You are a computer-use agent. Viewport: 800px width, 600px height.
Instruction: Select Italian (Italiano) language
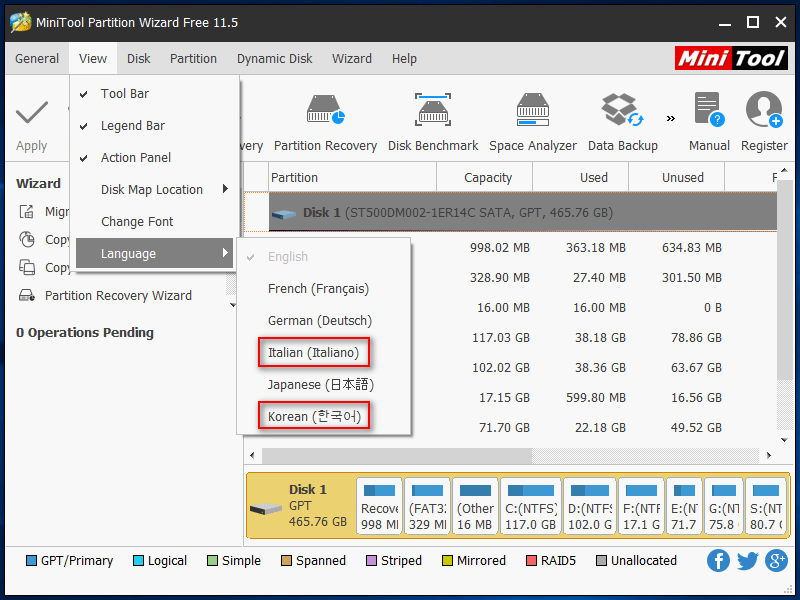tap(313, 353)
